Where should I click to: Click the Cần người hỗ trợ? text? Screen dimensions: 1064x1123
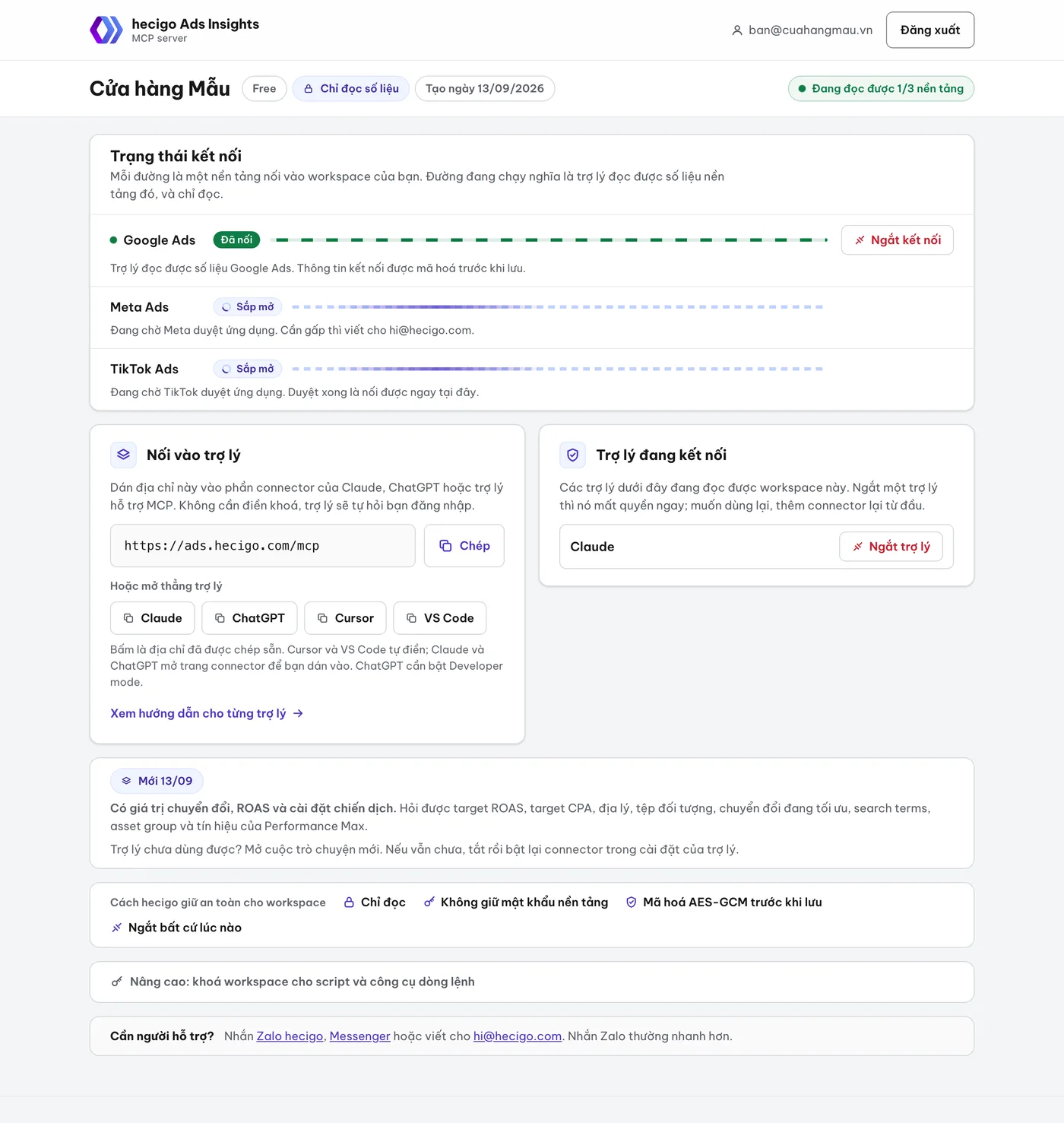tap(162, 1036)
